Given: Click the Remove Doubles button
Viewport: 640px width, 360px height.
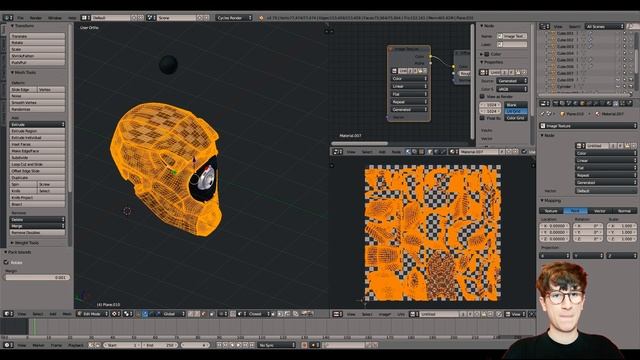Looking at the screenshot, I should click(37, 233).
